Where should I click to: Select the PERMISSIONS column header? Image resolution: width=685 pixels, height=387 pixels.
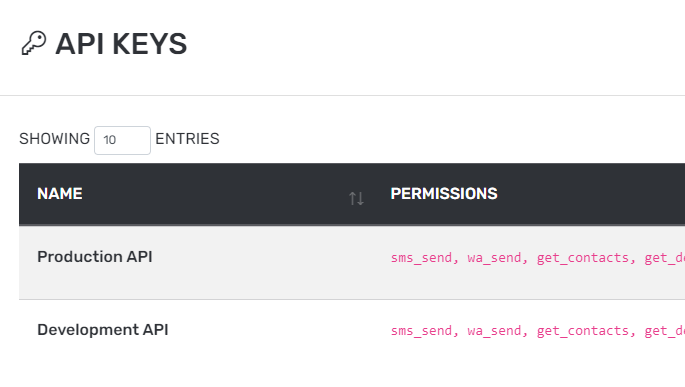[x=444, y=194]
